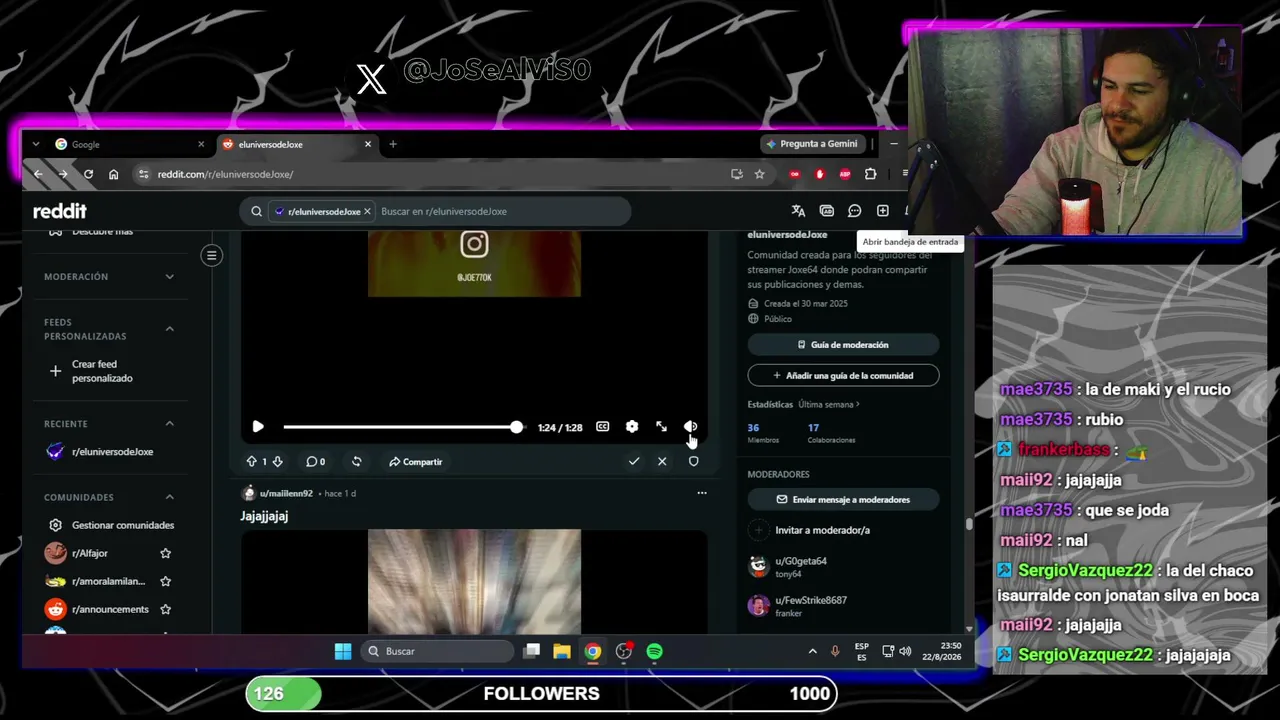The image size is (1280, 720).
Task: Click the Chrome address bar URL
Action: click(x=226, y=174)
